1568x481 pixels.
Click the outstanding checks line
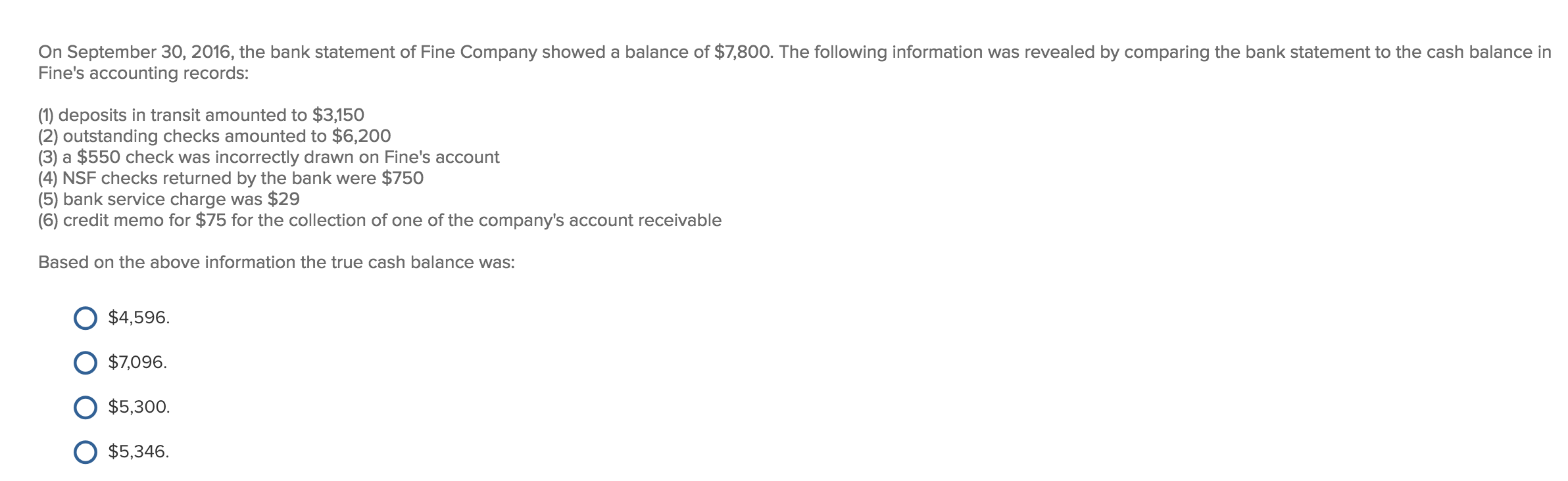(214, 136)
